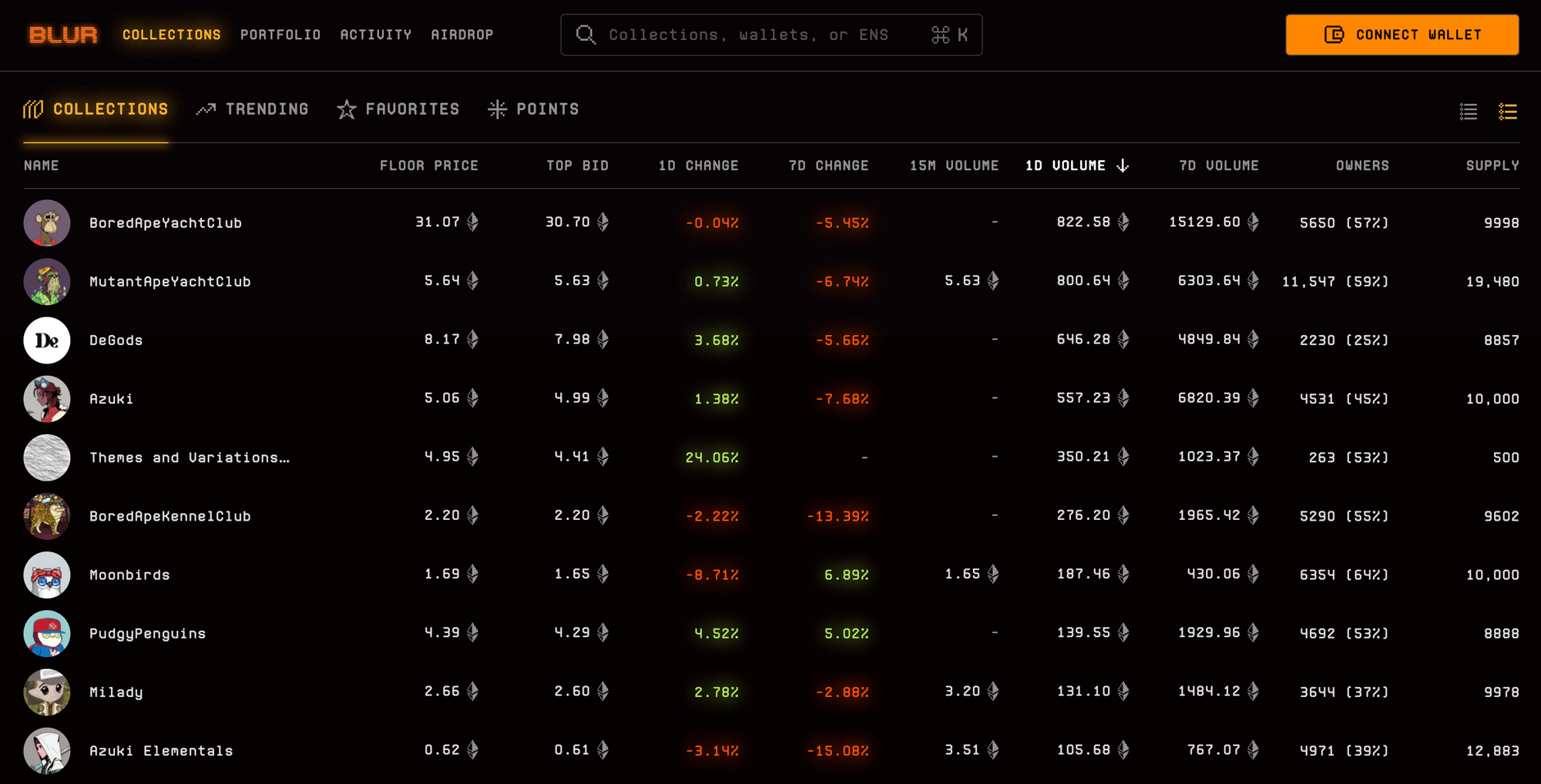
Task: Open Portfolio from top navigation
Action: pos(280,35)
